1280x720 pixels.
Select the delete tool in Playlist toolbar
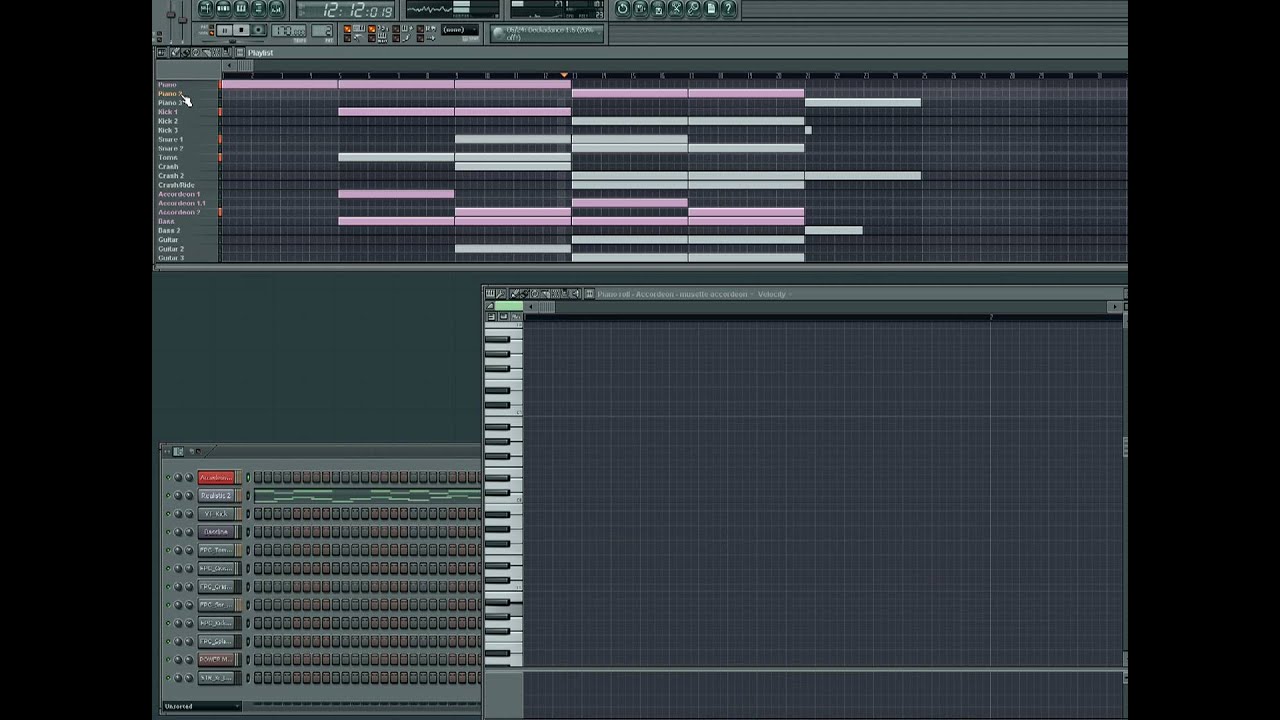pyautogui.click(x=196, y=52)
